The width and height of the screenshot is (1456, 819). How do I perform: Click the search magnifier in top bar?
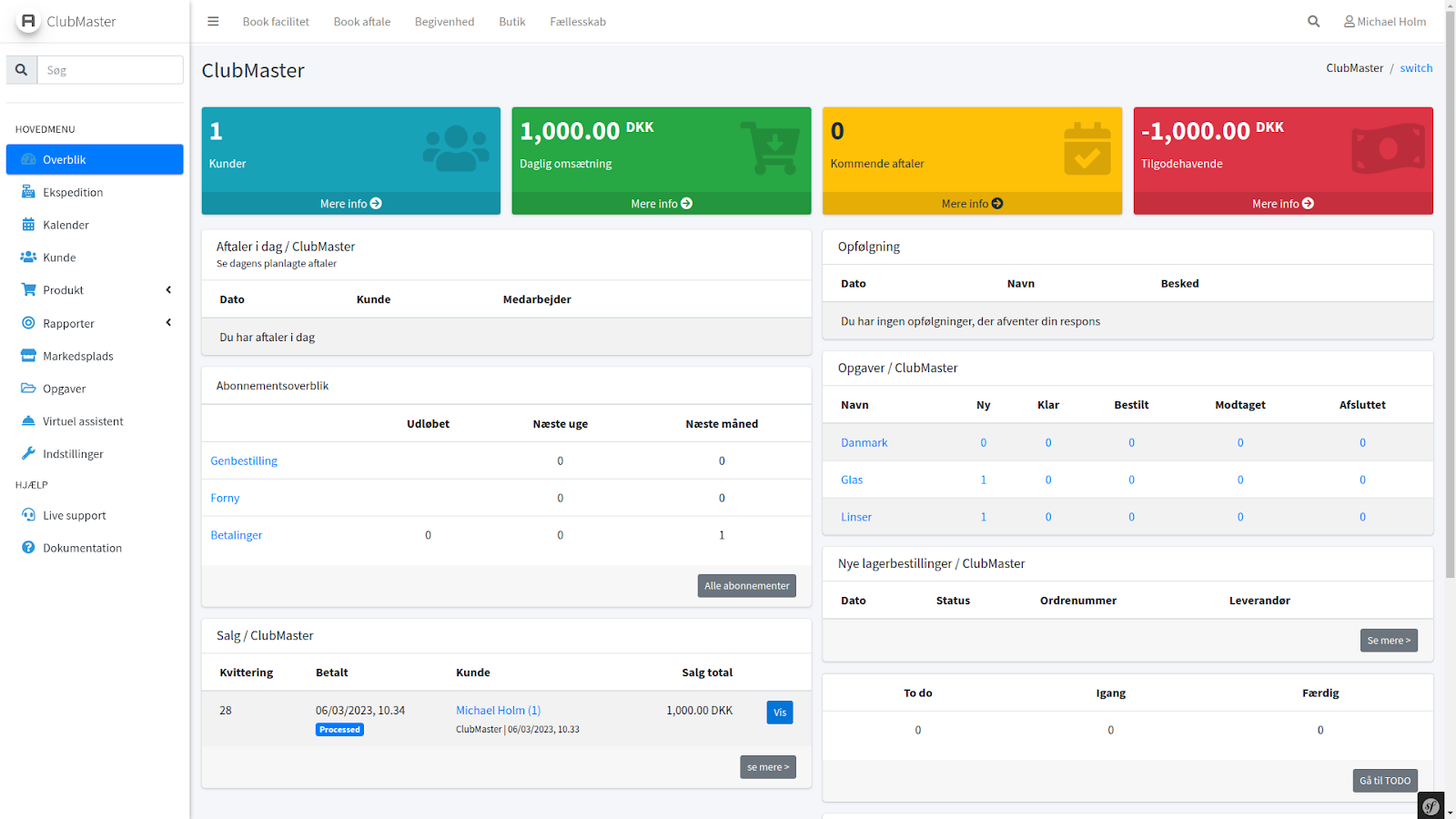[1313, 22]
